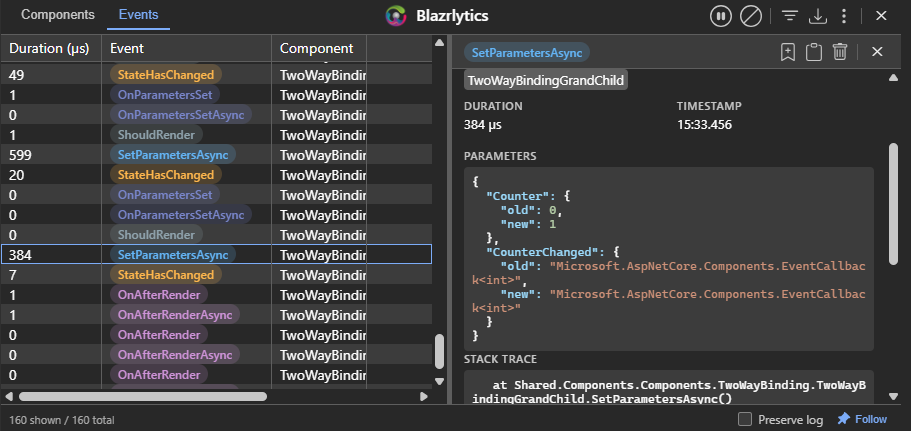Click the 160 shown / 160 total status
This screenshot has width=911, height=431.
point(62,420)
